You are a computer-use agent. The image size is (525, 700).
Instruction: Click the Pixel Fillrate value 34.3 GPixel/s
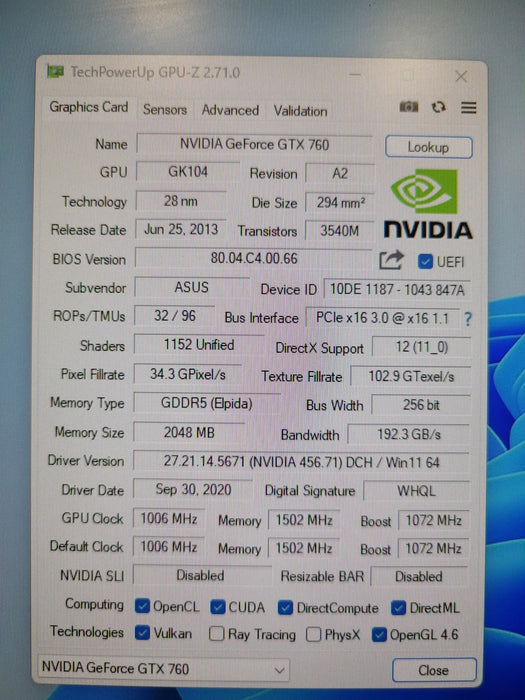point(188,374)
